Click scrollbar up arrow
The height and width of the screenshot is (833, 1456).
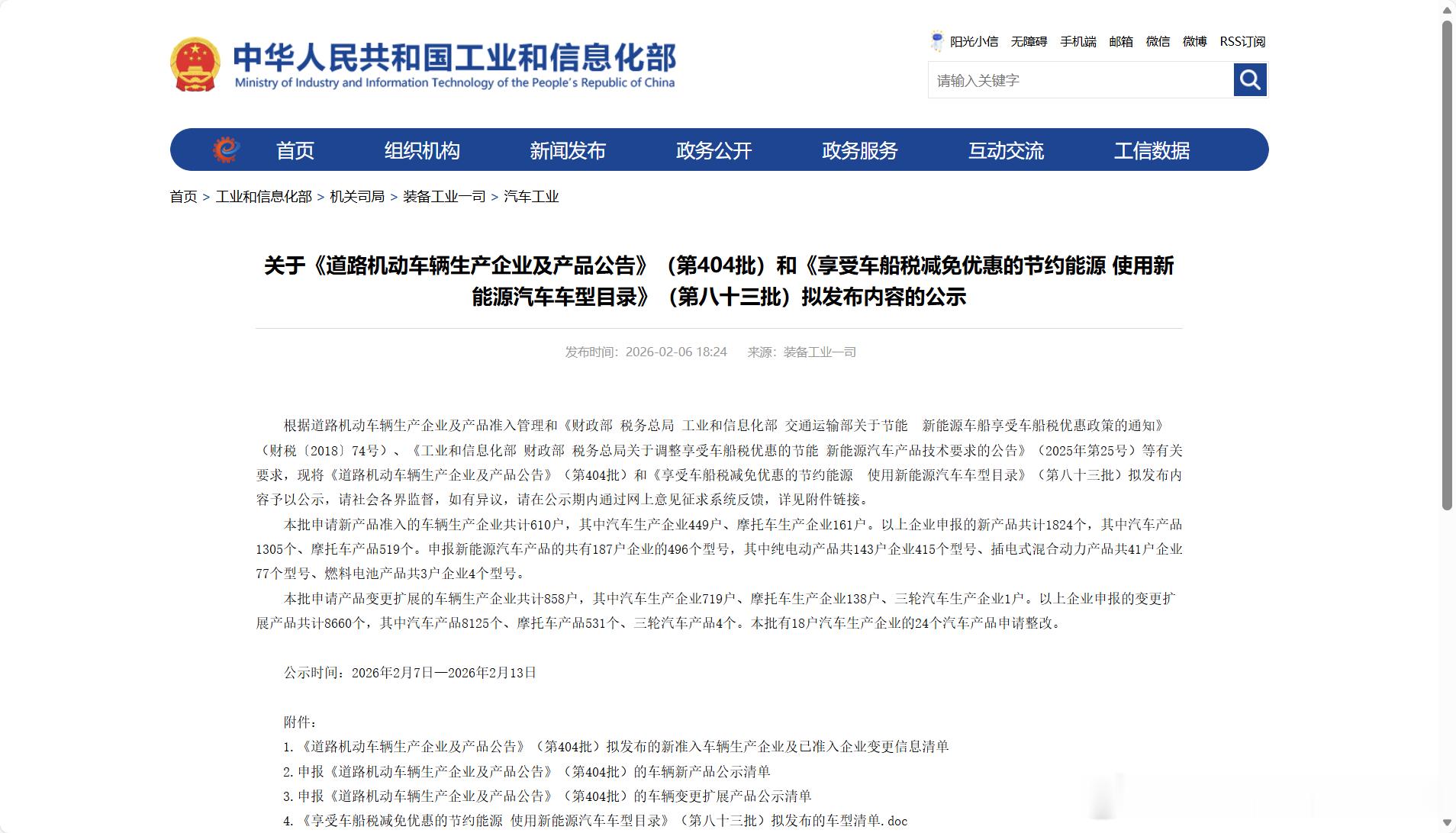pyautogui.click(x=1447, y=10)
